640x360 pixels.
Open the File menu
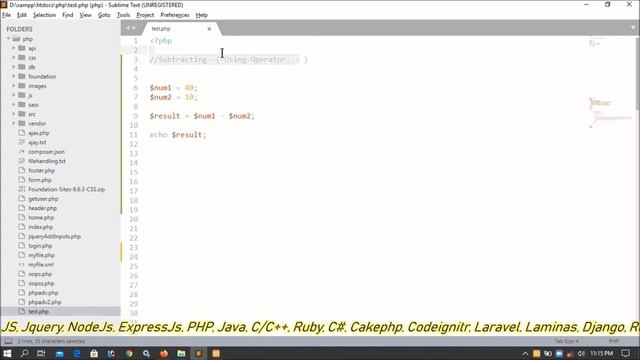pyautogui.click(x=7, y=15)
